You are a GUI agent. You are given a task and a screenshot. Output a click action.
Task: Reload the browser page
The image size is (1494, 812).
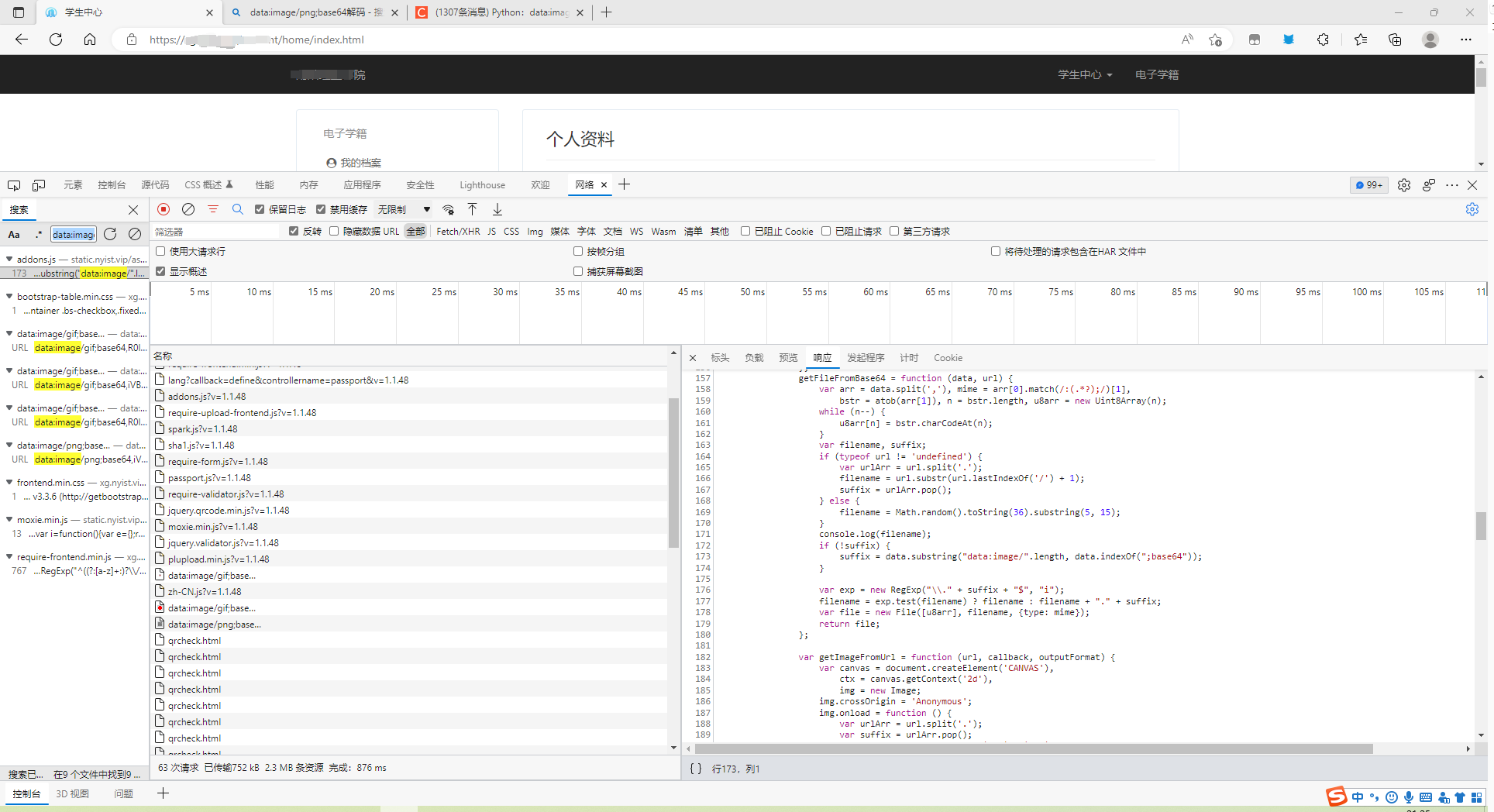[x=56, y=40]
